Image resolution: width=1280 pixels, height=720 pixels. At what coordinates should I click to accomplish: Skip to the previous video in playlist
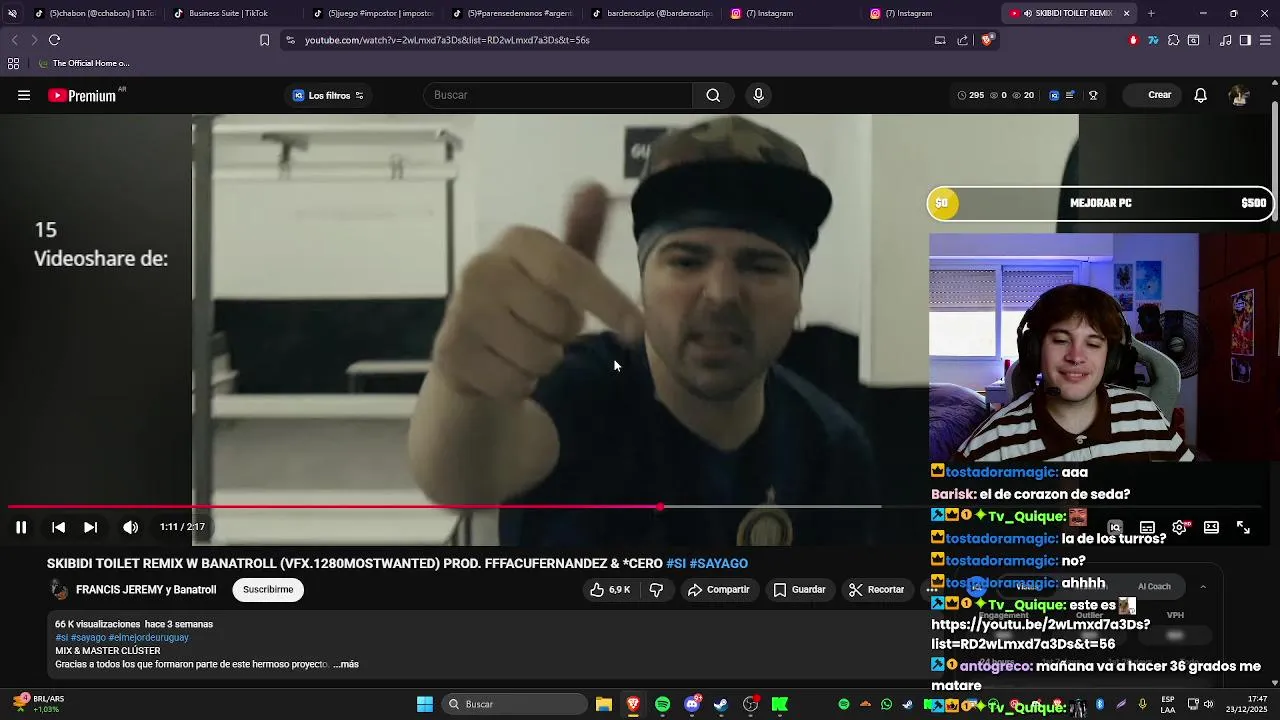point(58,527)
